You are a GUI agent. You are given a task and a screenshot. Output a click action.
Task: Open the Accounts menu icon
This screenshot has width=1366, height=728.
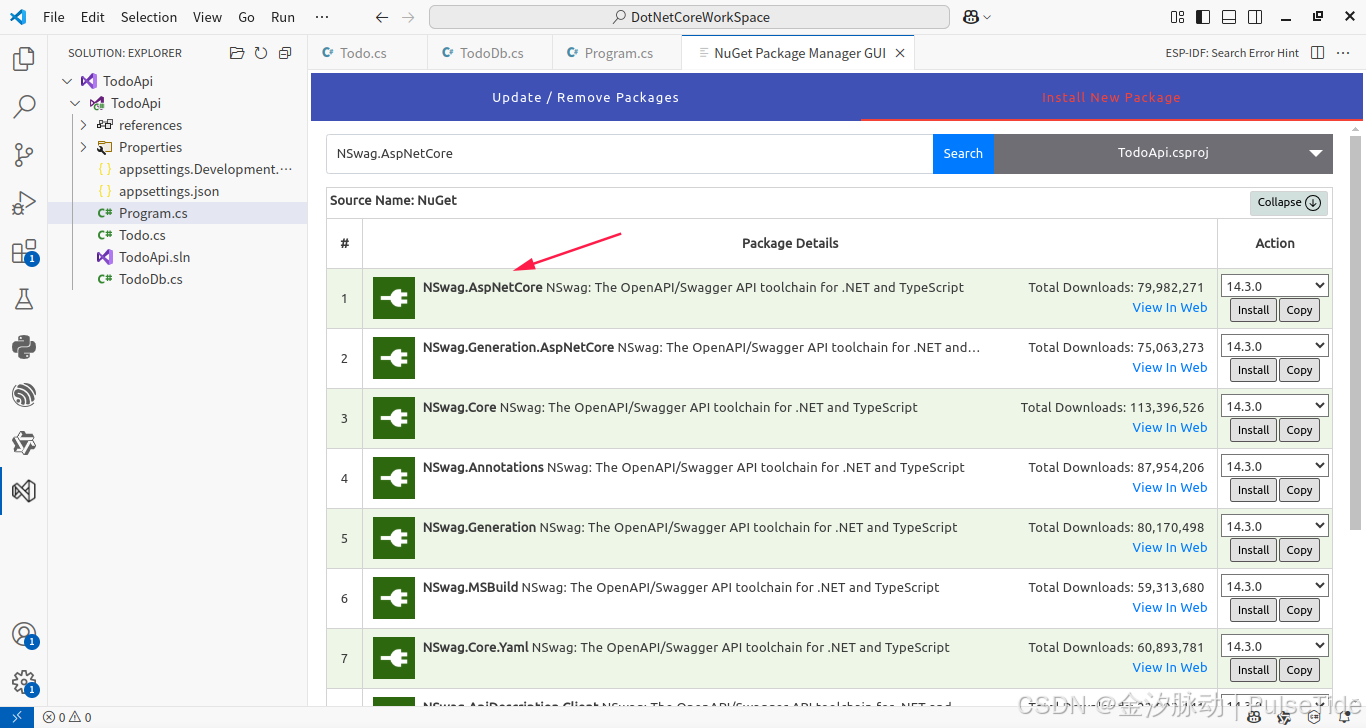tap(23, 635)
